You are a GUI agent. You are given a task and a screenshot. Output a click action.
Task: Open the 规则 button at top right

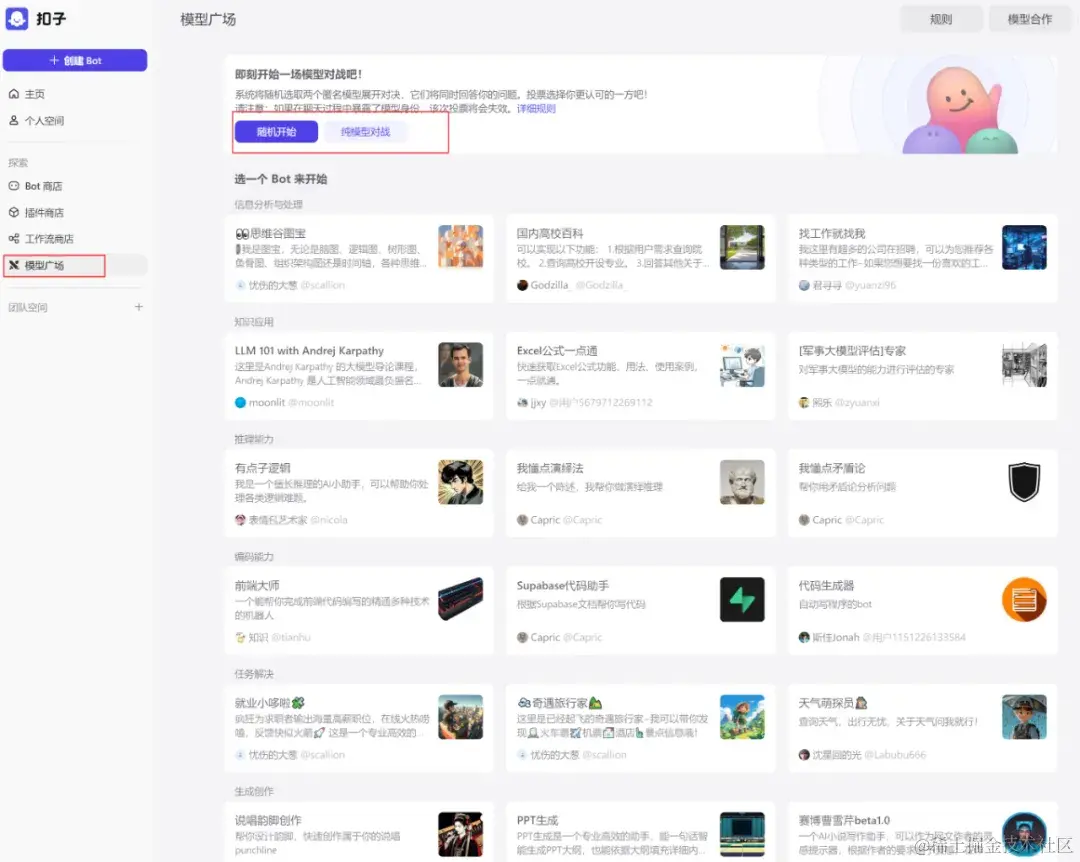pos(940,18)
